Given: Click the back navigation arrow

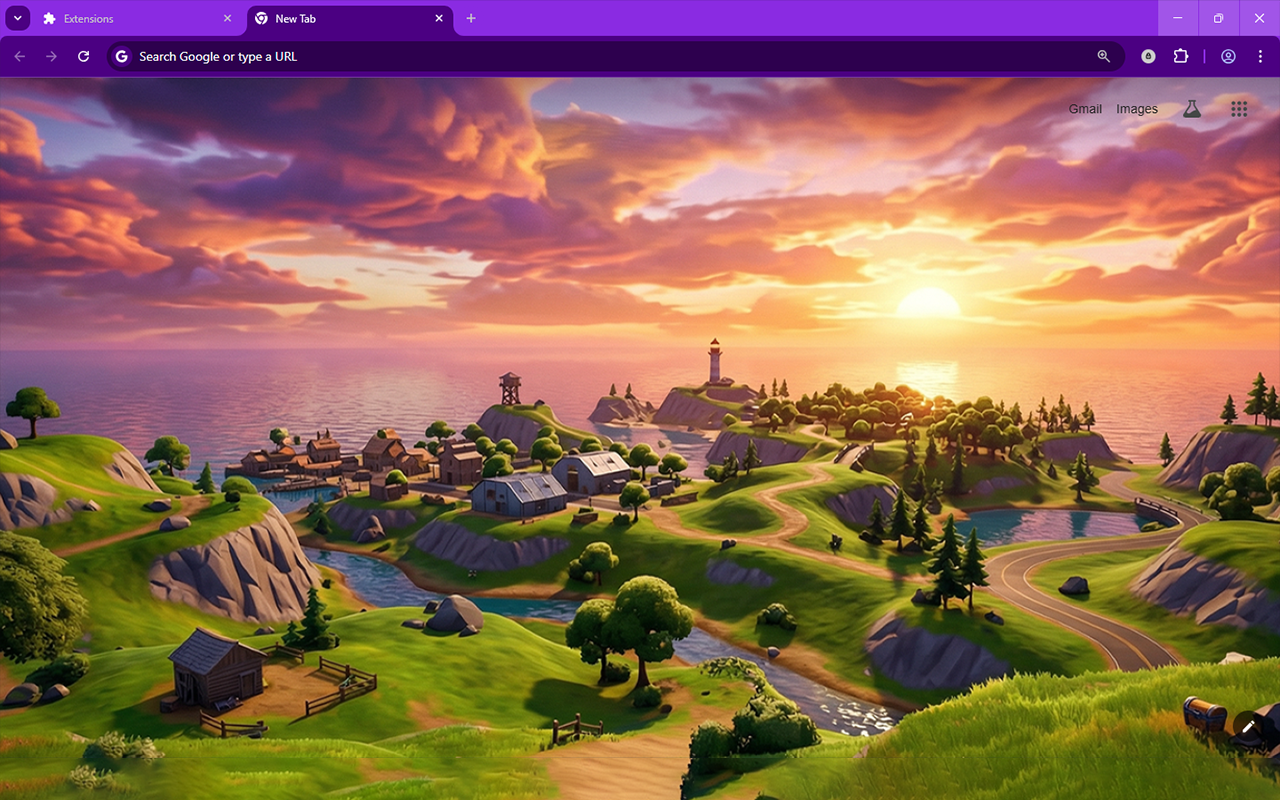Looking at the screenshot, I should point(20,56).
